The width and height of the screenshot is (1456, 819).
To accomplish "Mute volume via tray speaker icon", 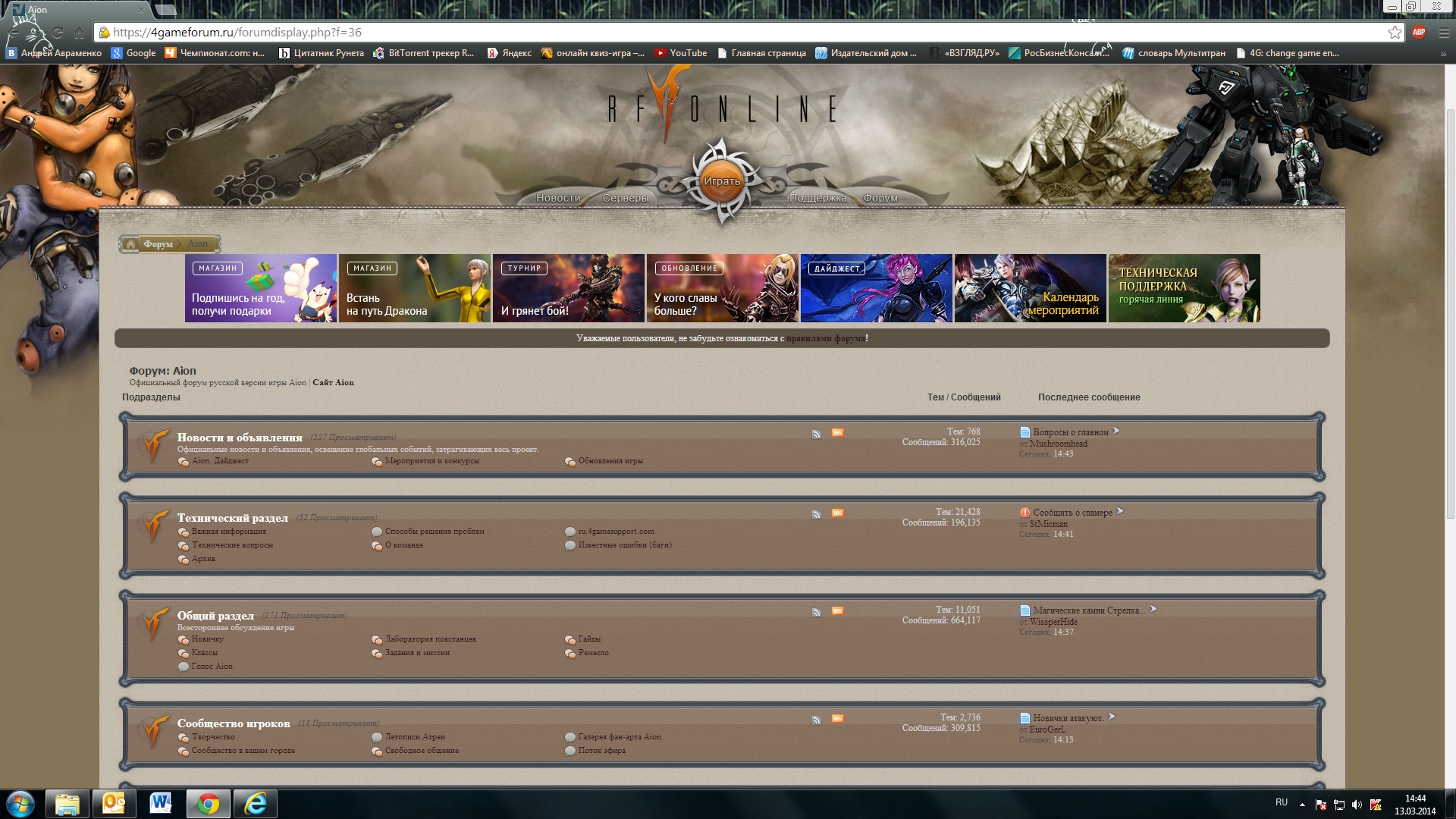I will (1357, 805).
